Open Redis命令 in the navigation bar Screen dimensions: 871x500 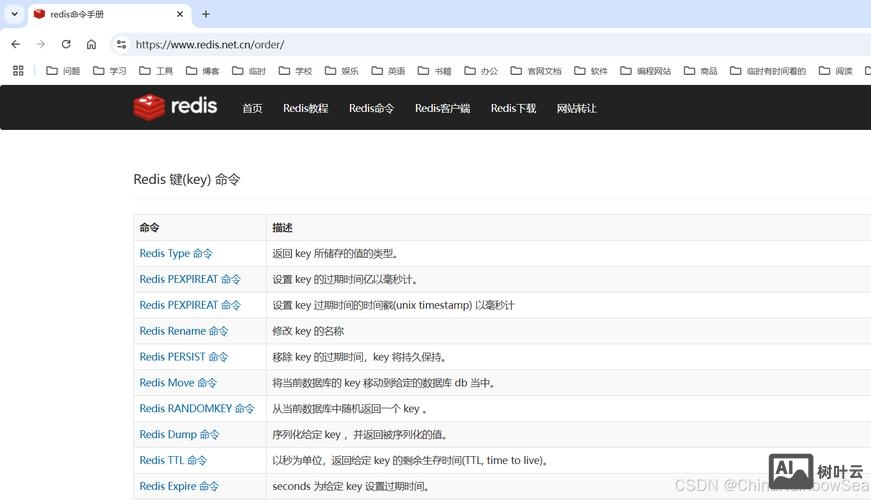coord(371,108)
